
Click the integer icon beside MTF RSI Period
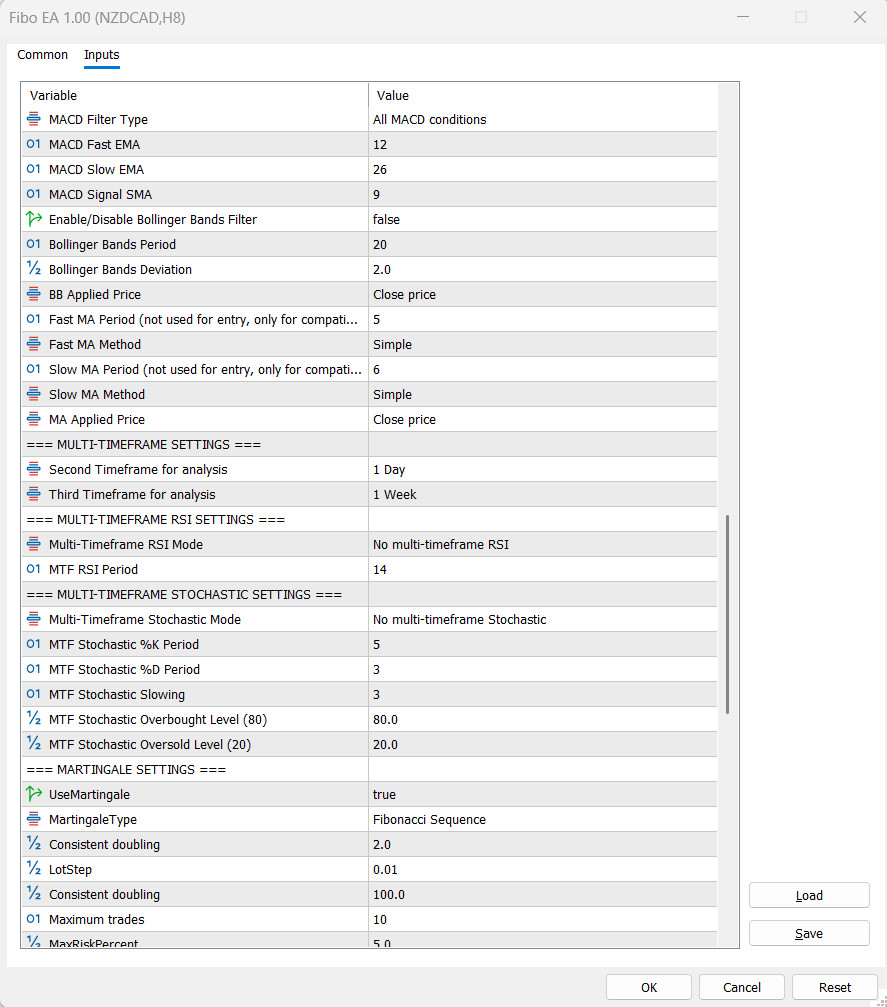pyautogui.click(x=33, y=569)
